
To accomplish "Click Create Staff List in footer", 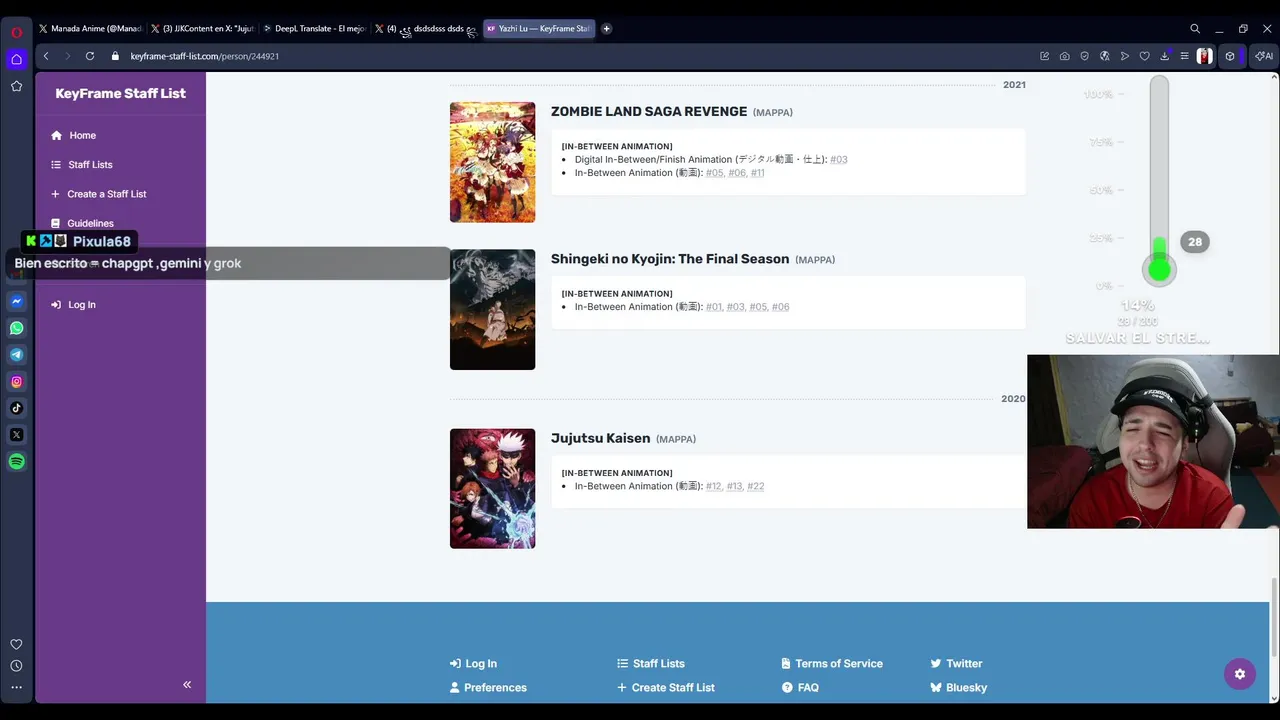I will tap(666, 687).
